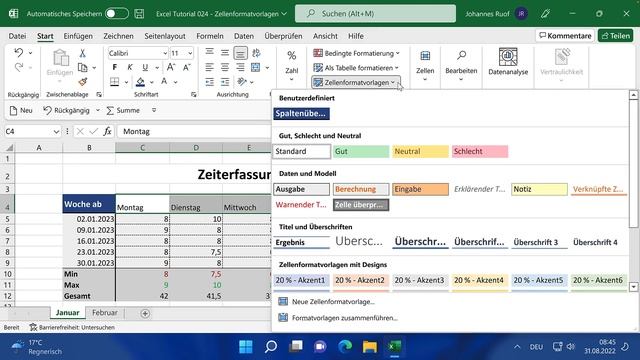
Task: Toggle Automatisches Speichern switch
Action: [116, 13]
